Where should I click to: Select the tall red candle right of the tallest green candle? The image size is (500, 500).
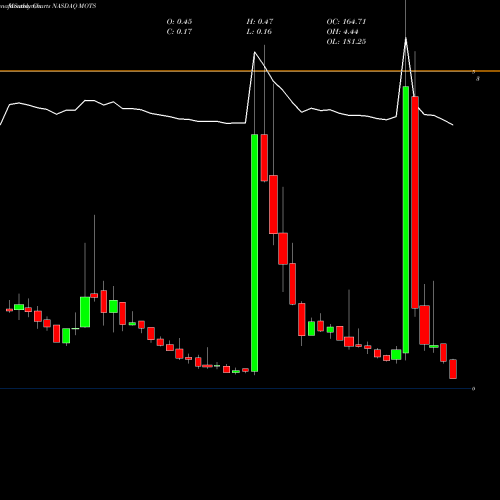415,202
